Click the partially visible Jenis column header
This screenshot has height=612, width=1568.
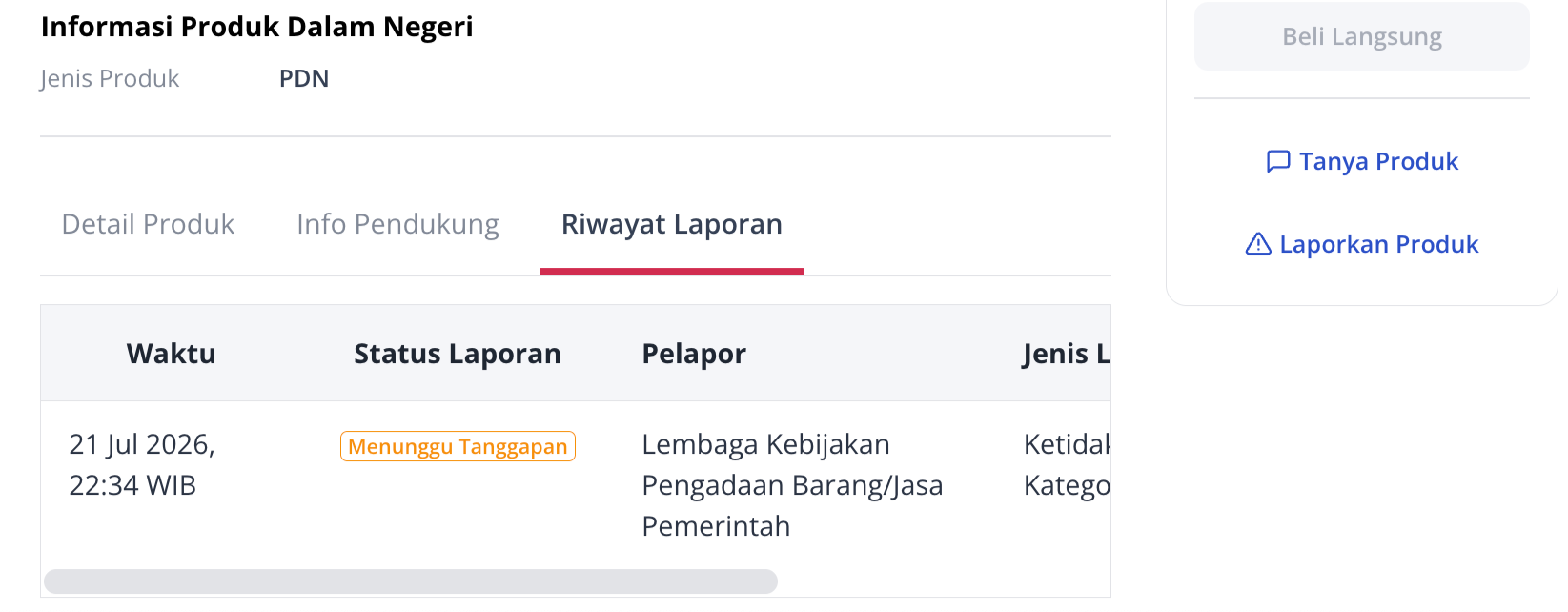coord(1067,354)
